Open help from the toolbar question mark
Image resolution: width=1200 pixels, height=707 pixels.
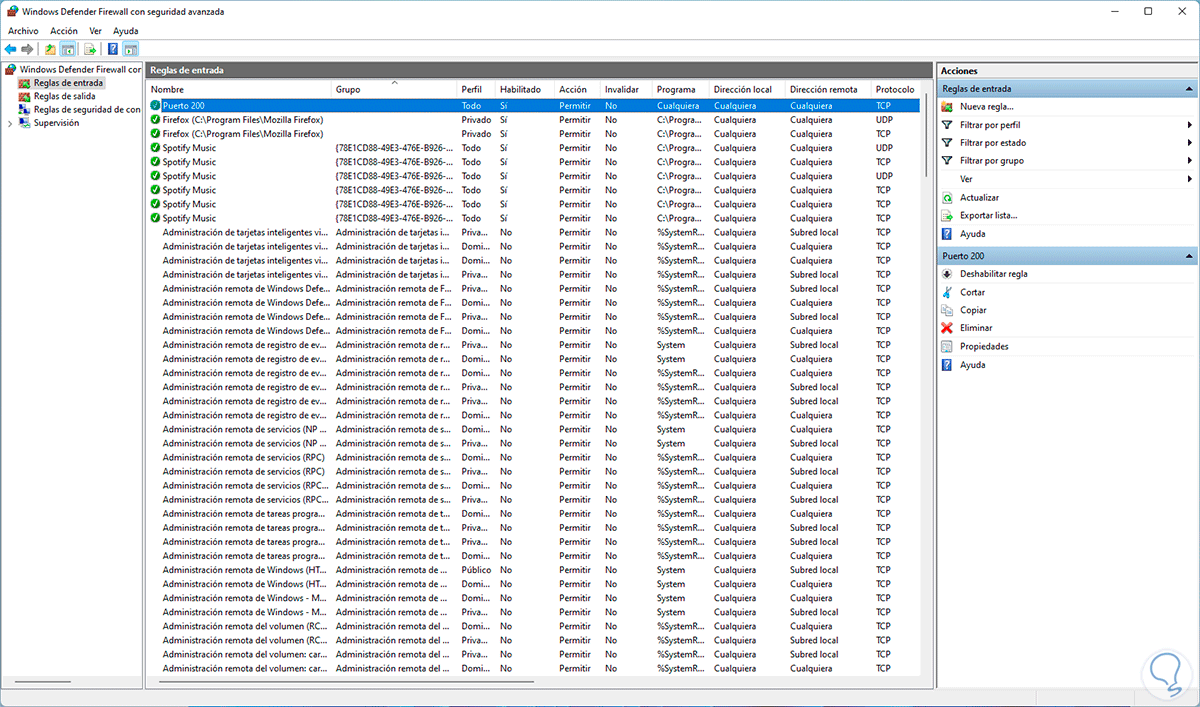click(113, 49)
